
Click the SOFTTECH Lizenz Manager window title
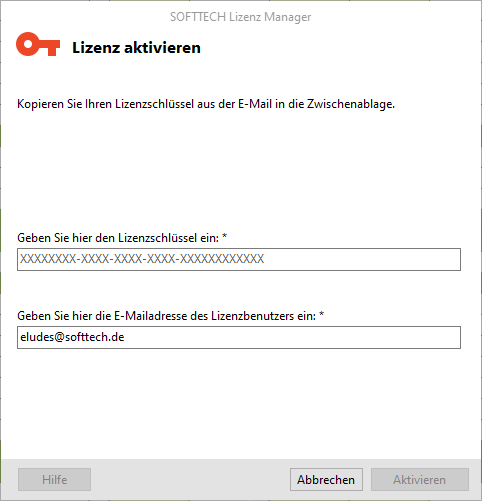pyautogui.click(x=240, y=17)
